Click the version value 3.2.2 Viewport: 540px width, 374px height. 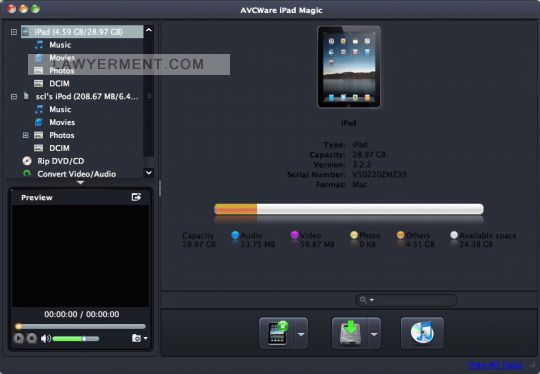click(362, 164)
